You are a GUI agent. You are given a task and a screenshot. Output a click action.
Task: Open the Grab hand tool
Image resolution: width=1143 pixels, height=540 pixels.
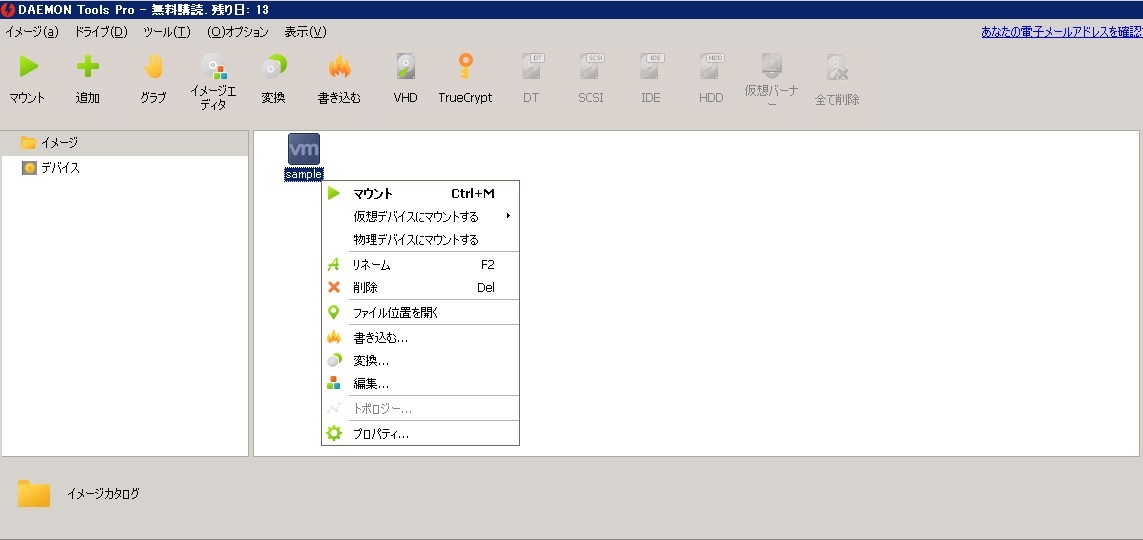153,67
